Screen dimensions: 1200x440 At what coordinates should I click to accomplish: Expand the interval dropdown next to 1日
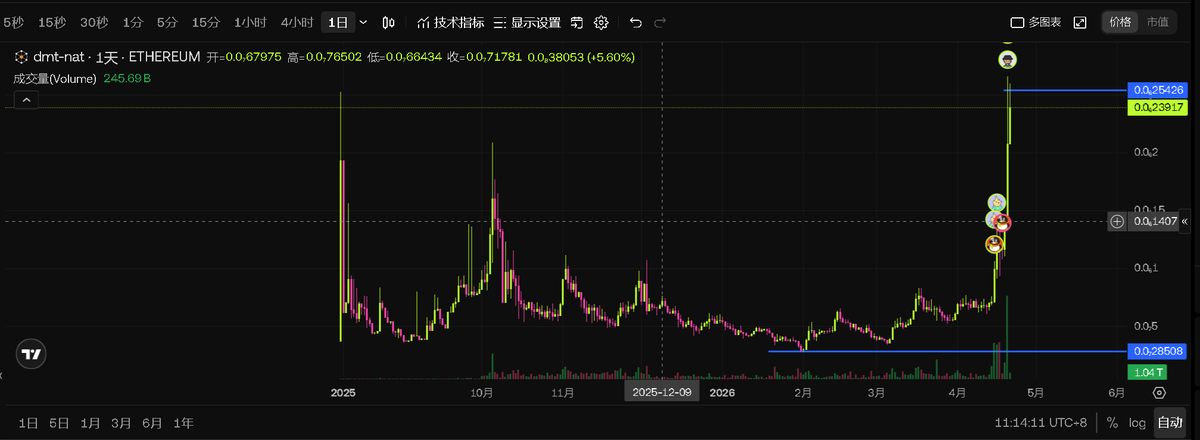tap(362, 22)
